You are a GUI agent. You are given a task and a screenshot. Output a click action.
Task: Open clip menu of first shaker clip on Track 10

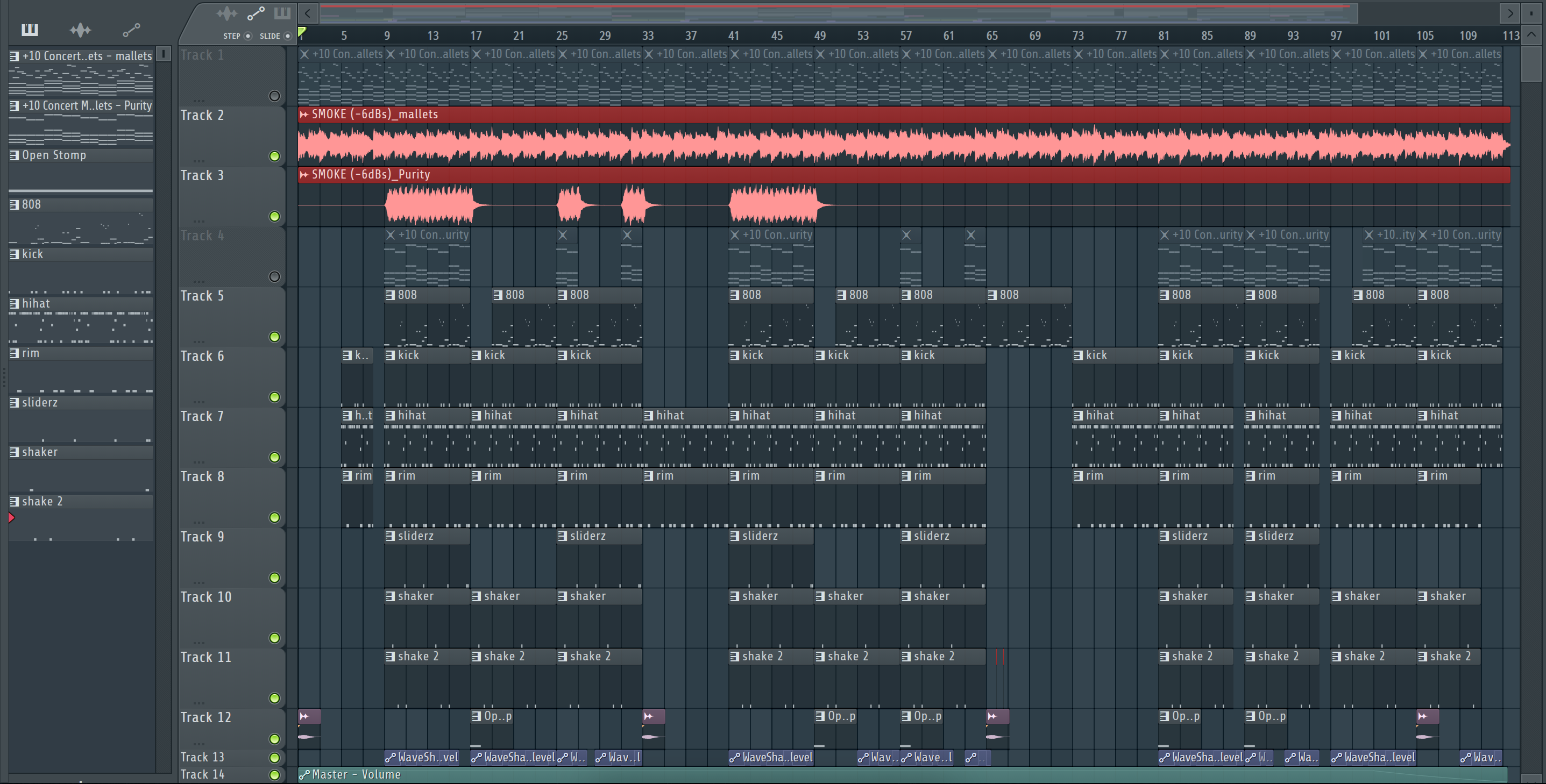click(x=390, y=596)
